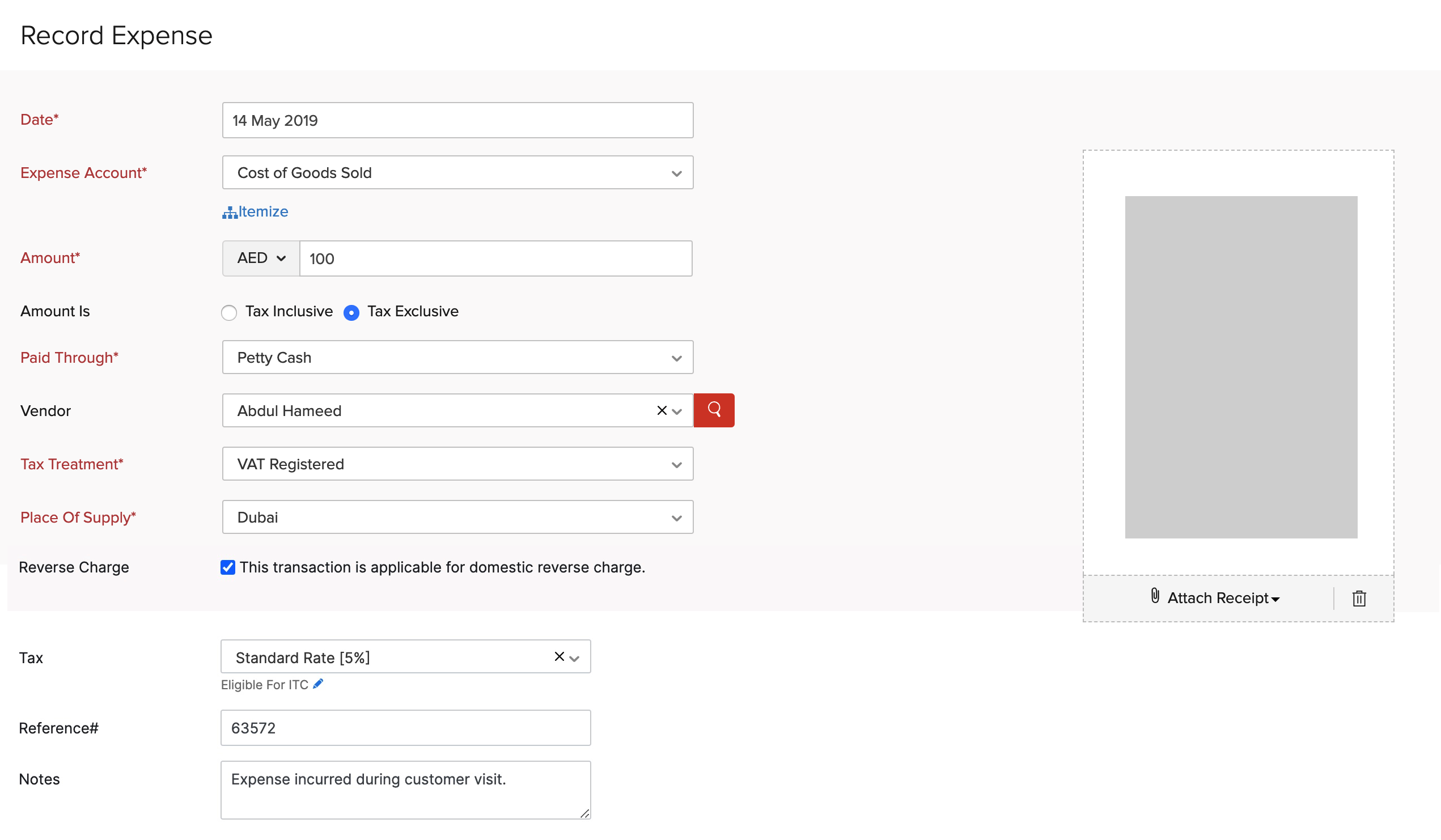1441x840 pixels.
Task: Uncheck the domestic reverse charge checkbox
Action: pyautogui.click(x=227, y=567)
